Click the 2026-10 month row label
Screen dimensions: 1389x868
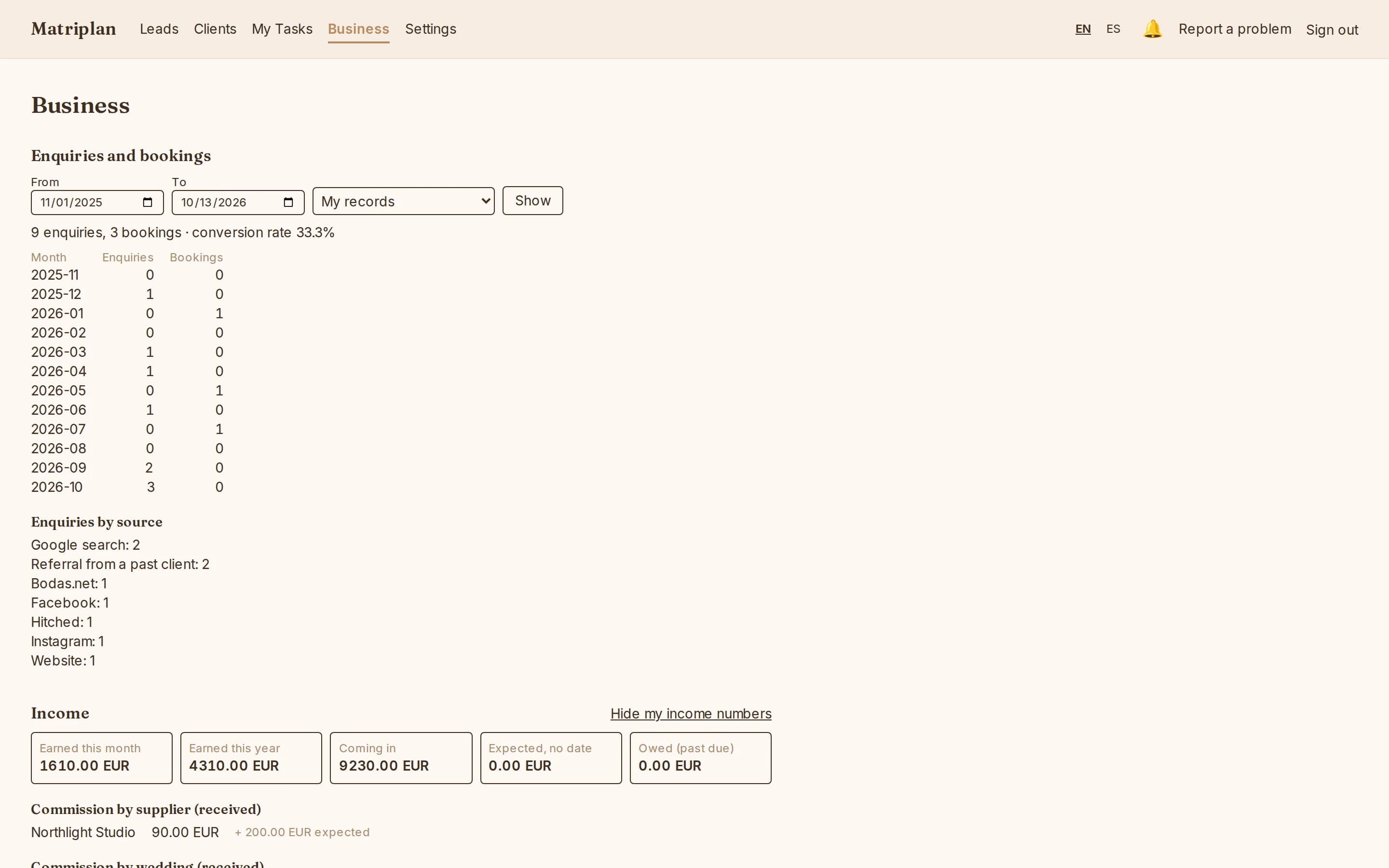pos(57,487)
